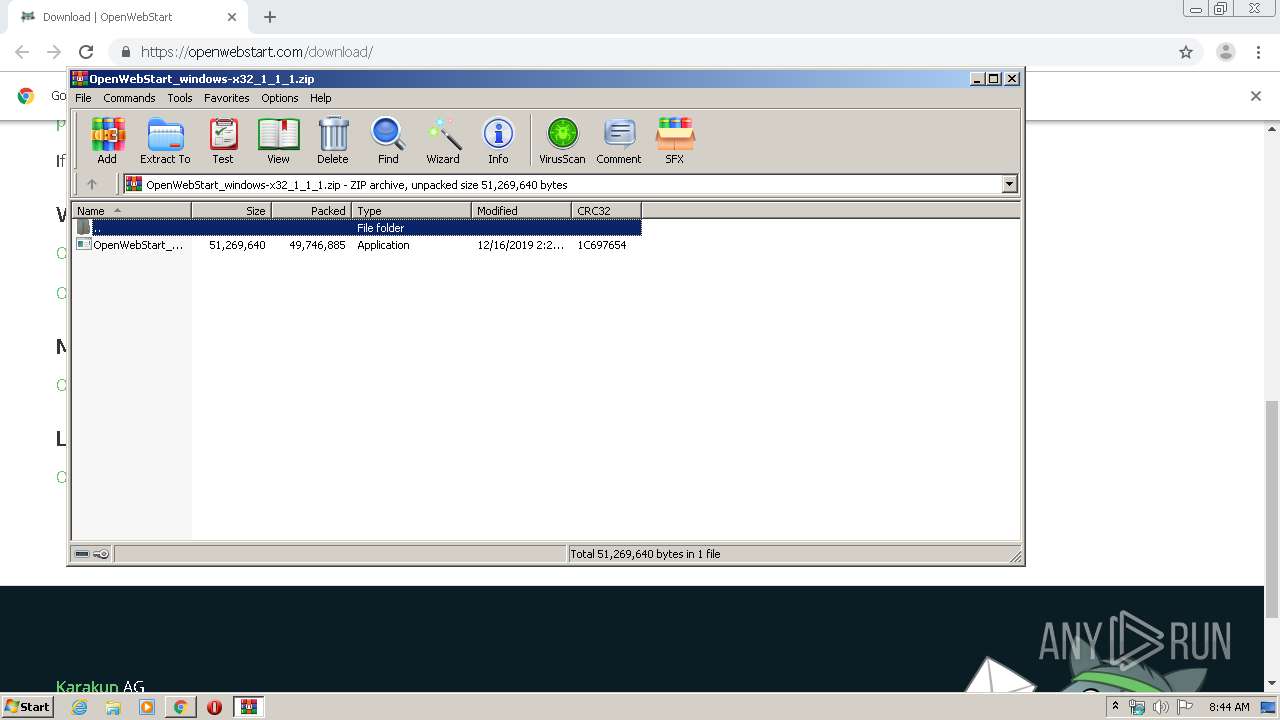Open Windows Explorer folder in taskbar

113,707
